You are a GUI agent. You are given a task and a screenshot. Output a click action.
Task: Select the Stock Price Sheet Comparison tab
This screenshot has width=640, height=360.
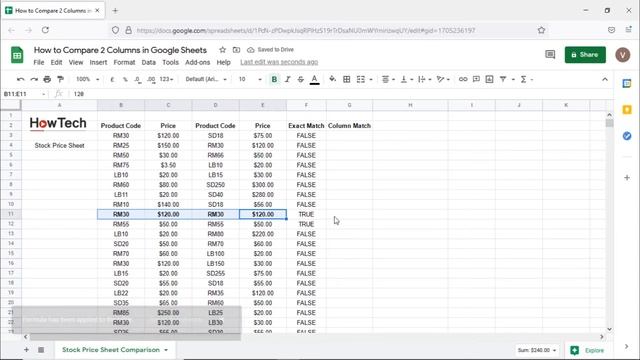tap(115, 350)
